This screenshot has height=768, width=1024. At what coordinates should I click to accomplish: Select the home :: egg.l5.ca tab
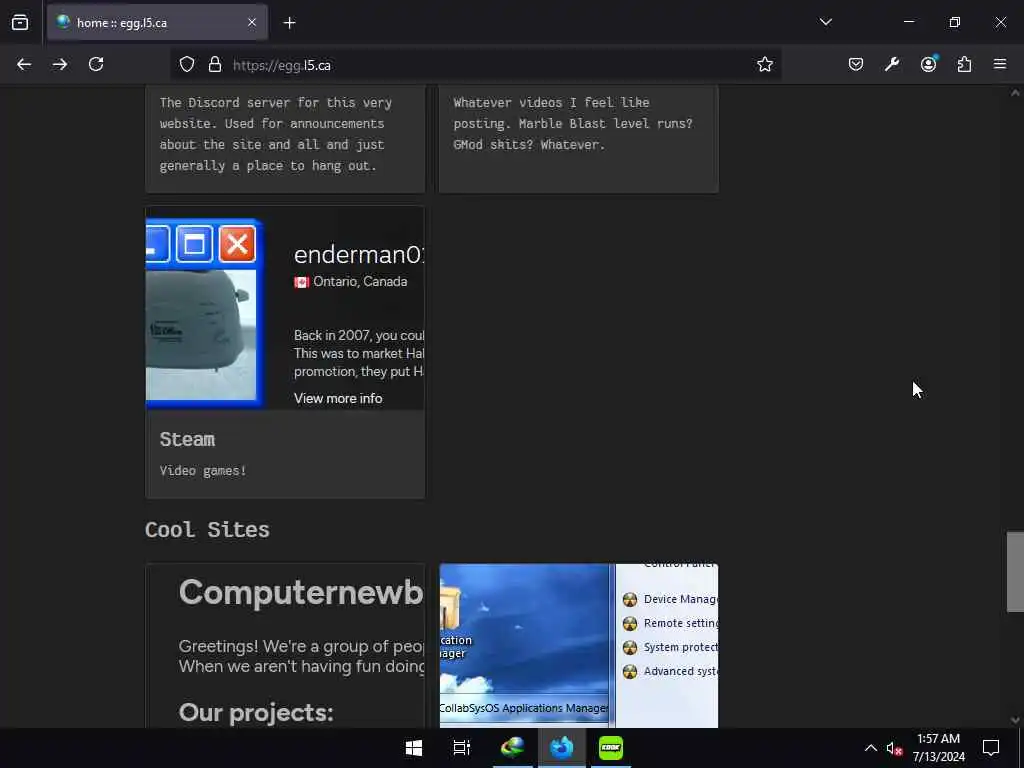click(157, 23)
